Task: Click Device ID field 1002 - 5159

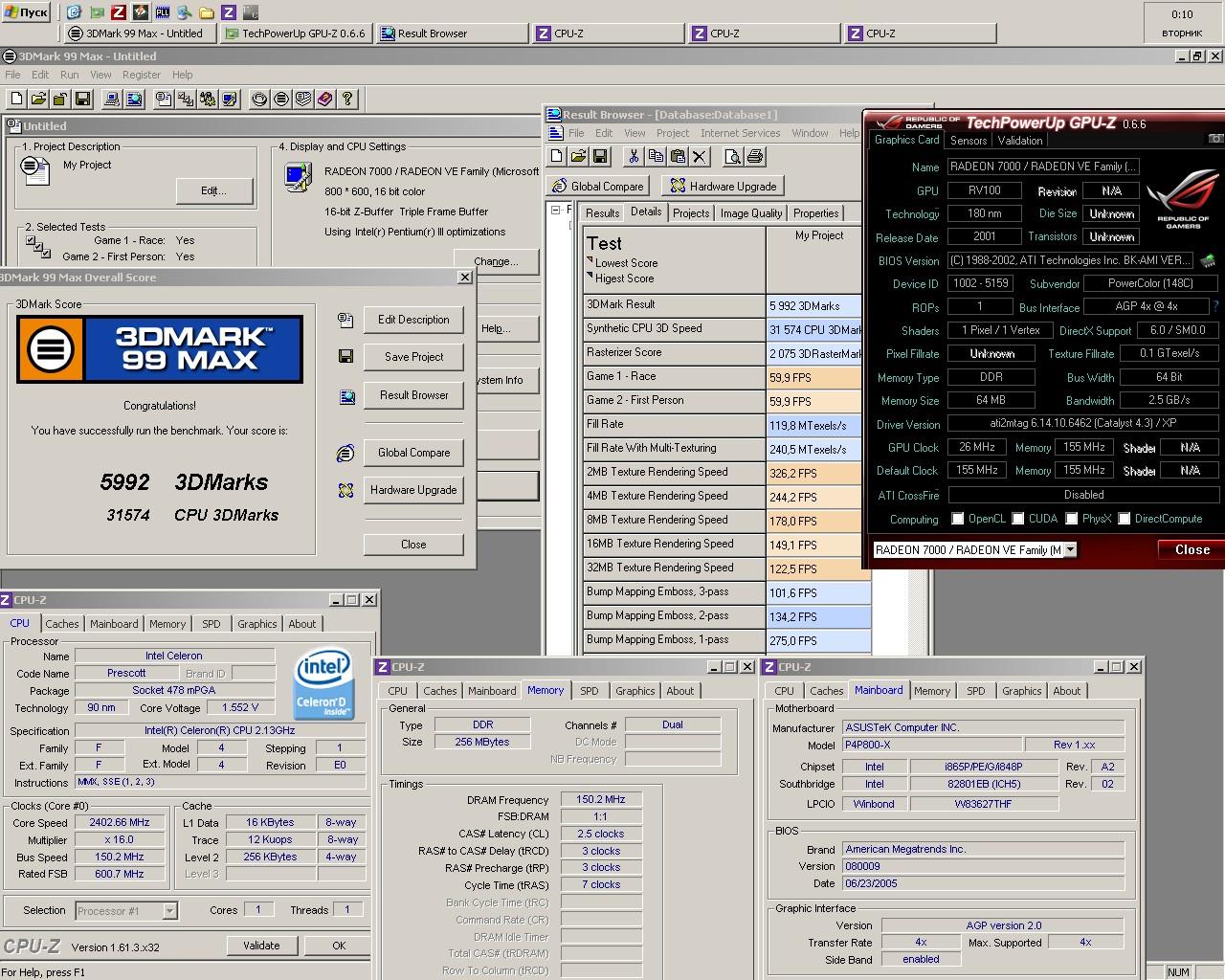Action: point(980,283)
